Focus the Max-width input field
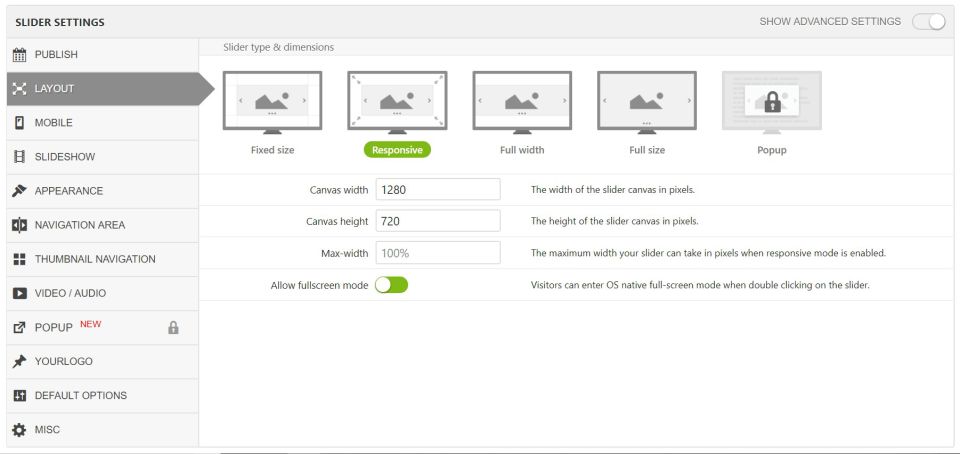The width and height of the screenshot is (960, 454). coord(437,253)
